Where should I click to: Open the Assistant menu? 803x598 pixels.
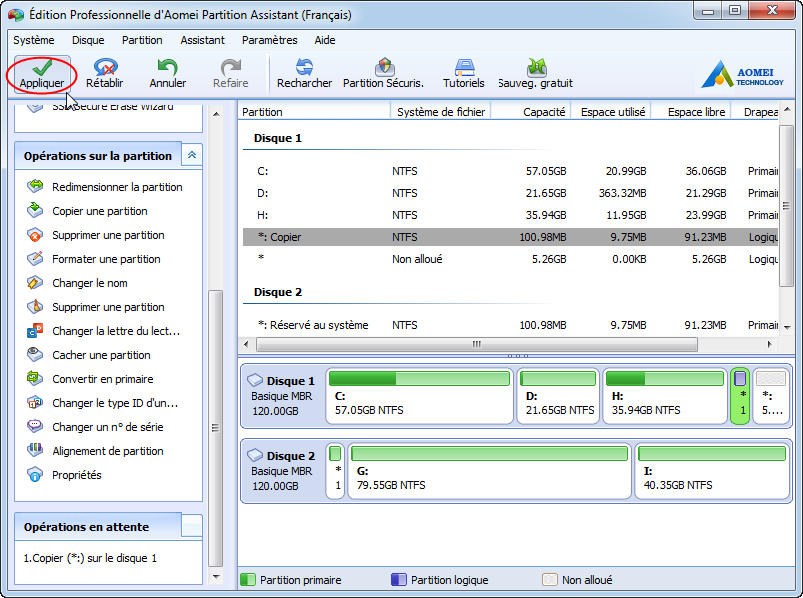point(202,40)
